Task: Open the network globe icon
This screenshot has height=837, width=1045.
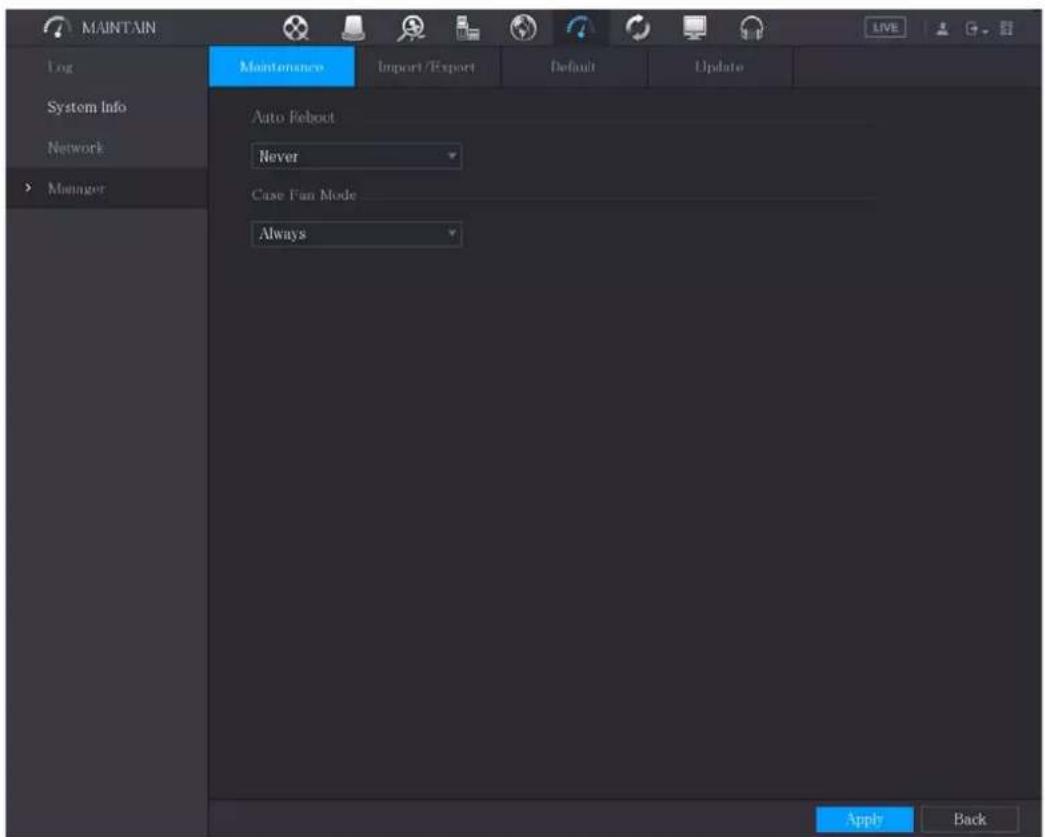Action: 523,28
